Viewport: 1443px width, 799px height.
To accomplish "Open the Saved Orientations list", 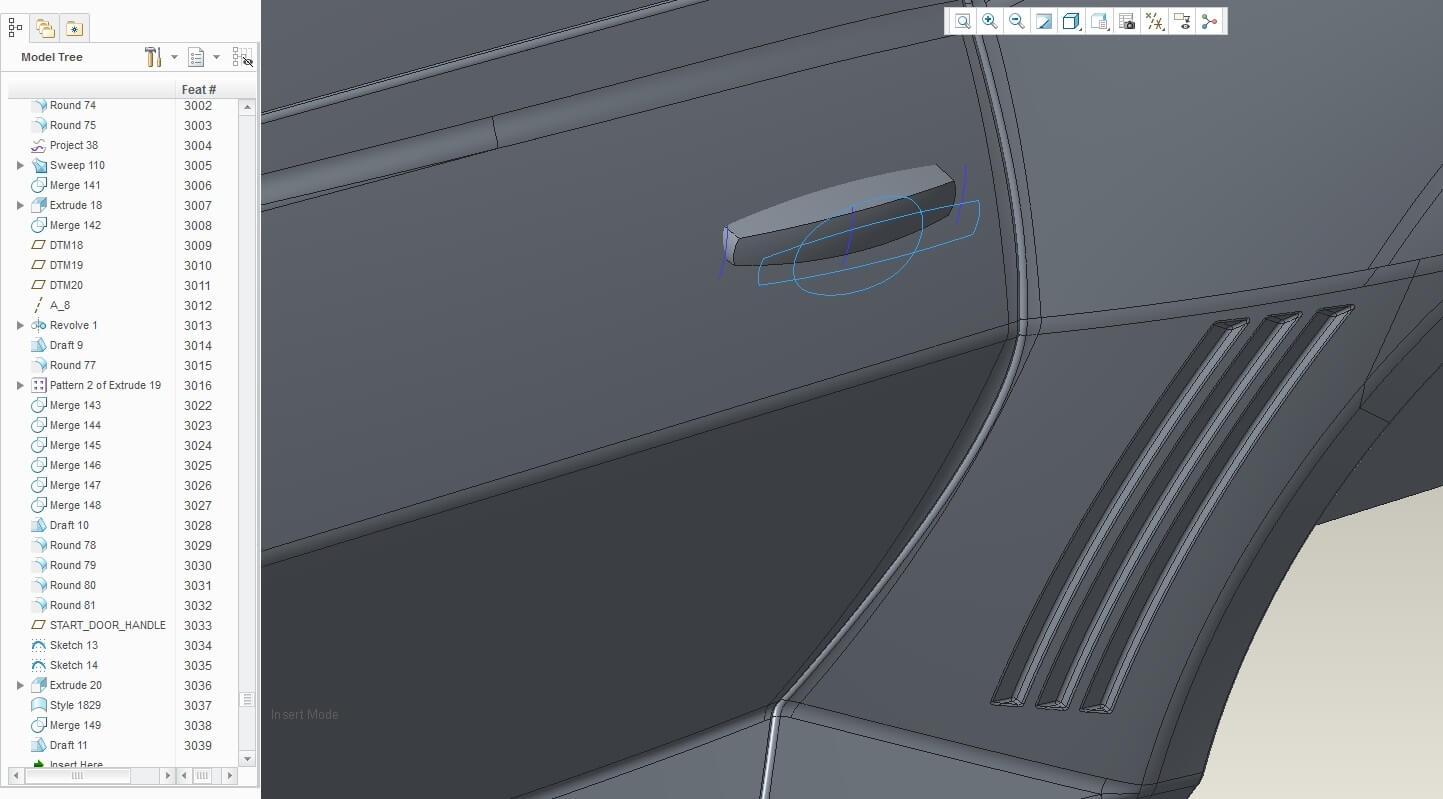I will click(1099, 21).
